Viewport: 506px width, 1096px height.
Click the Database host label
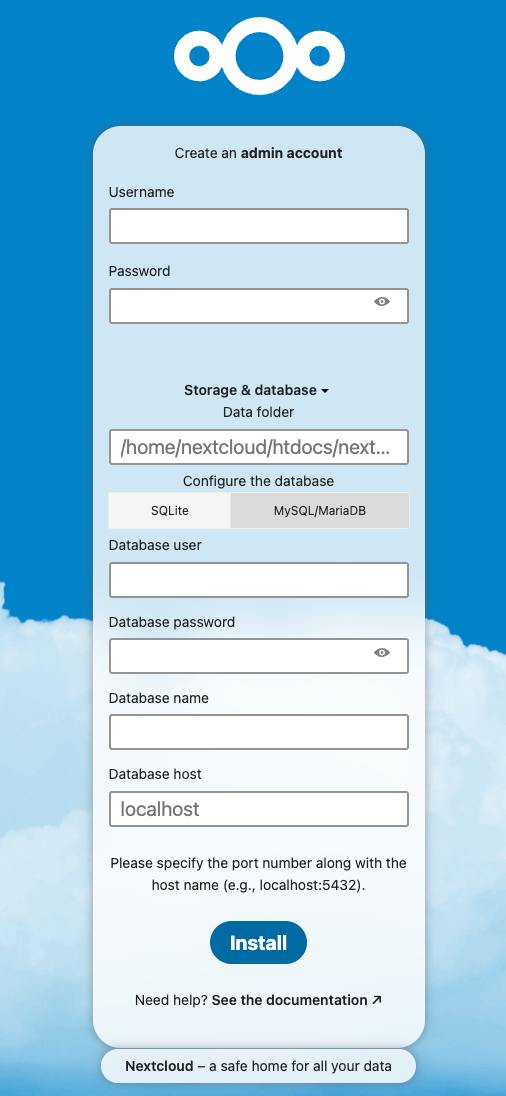[x=155, y=774]
